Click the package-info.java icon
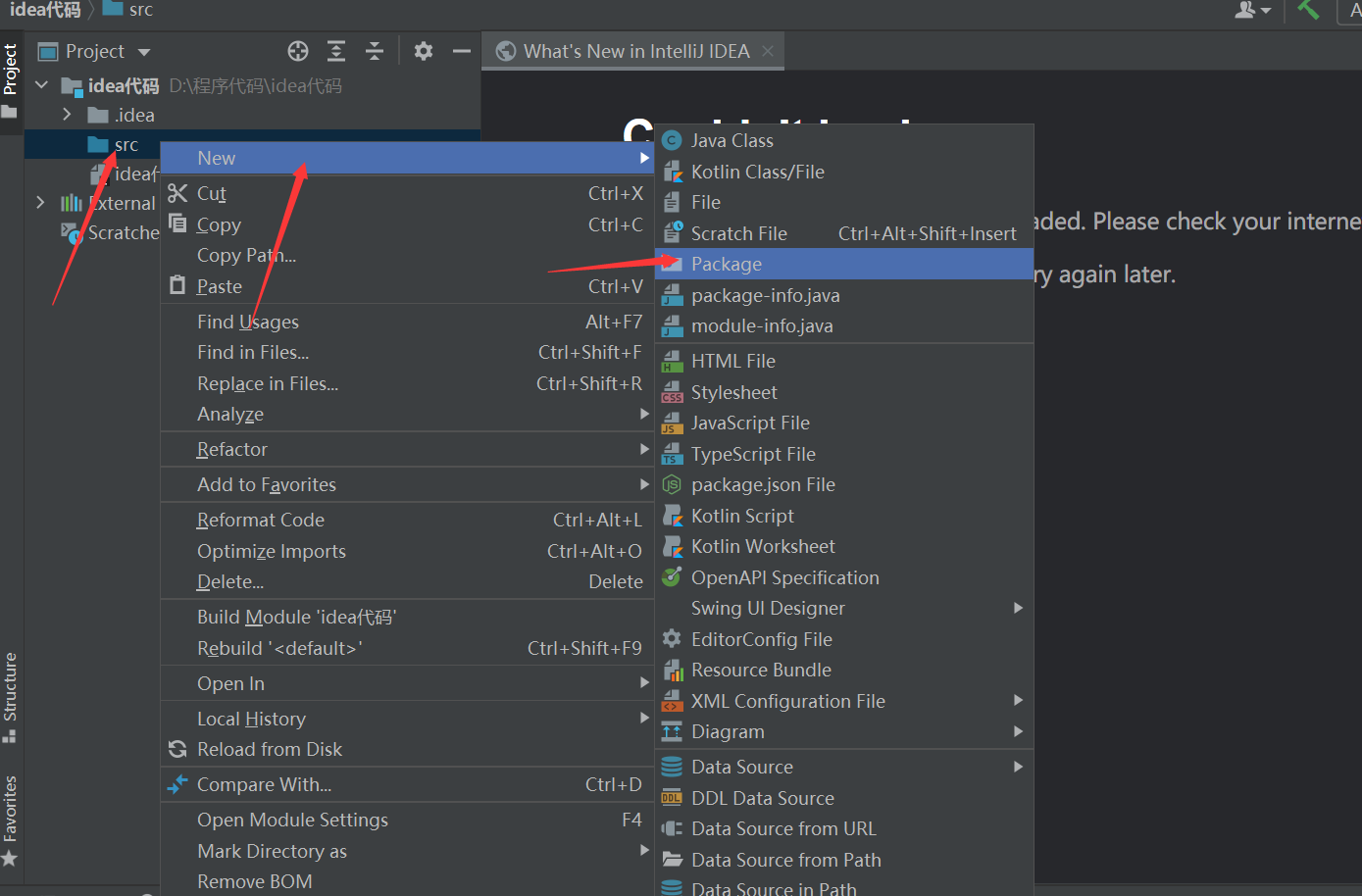1362x896 pixels. click(x=672, y=295)
